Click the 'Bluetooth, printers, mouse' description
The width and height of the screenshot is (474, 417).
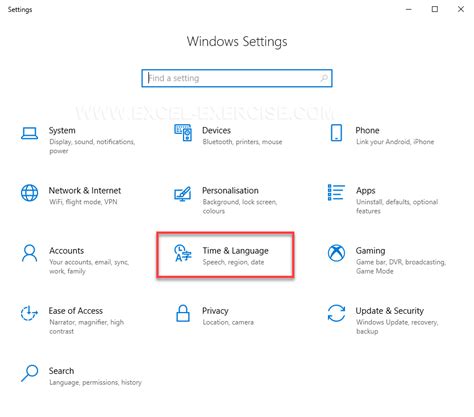tap(242, 142)
